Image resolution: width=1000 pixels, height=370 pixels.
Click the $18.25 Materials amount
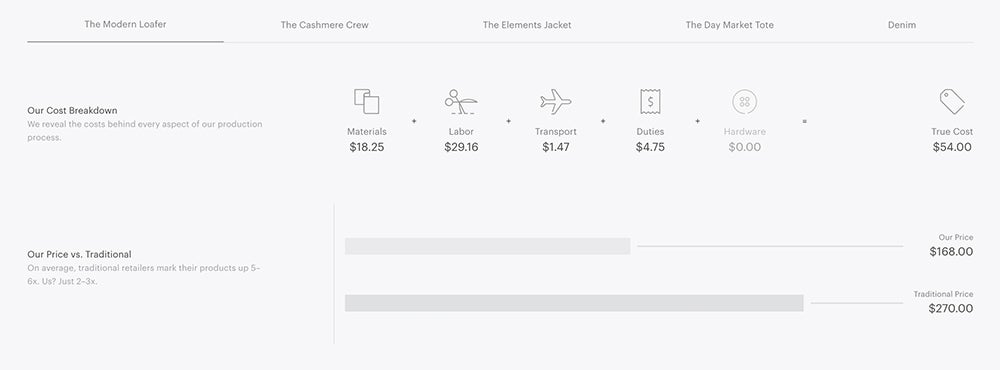[367, 147]
